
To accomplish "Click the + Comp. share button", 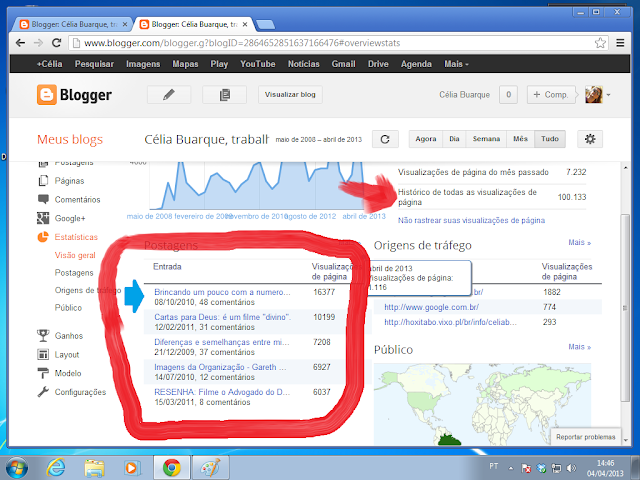I will (551, 95).
